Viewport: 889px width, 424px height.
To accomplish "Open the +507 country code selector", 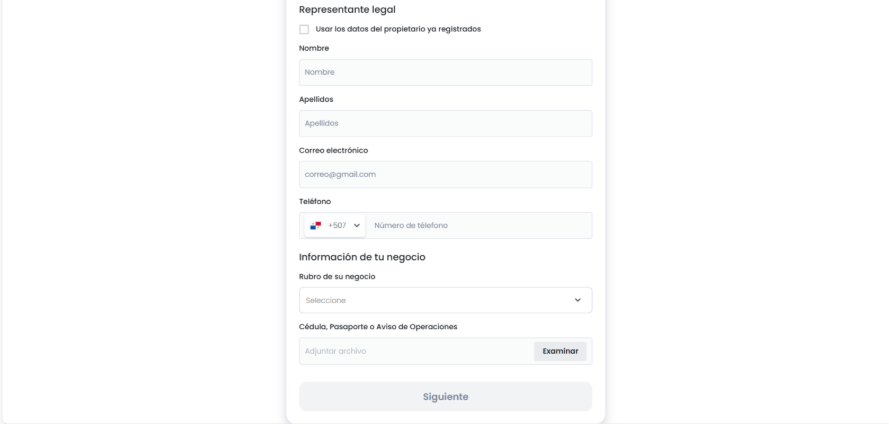I will (335, 226).
